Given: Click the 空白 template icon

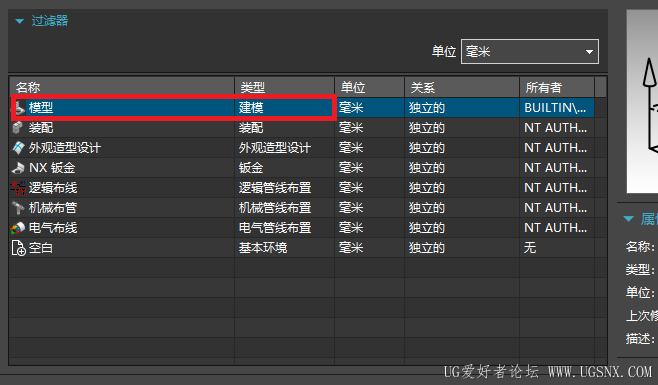Looking at the screenshot, I should [18, 248].
